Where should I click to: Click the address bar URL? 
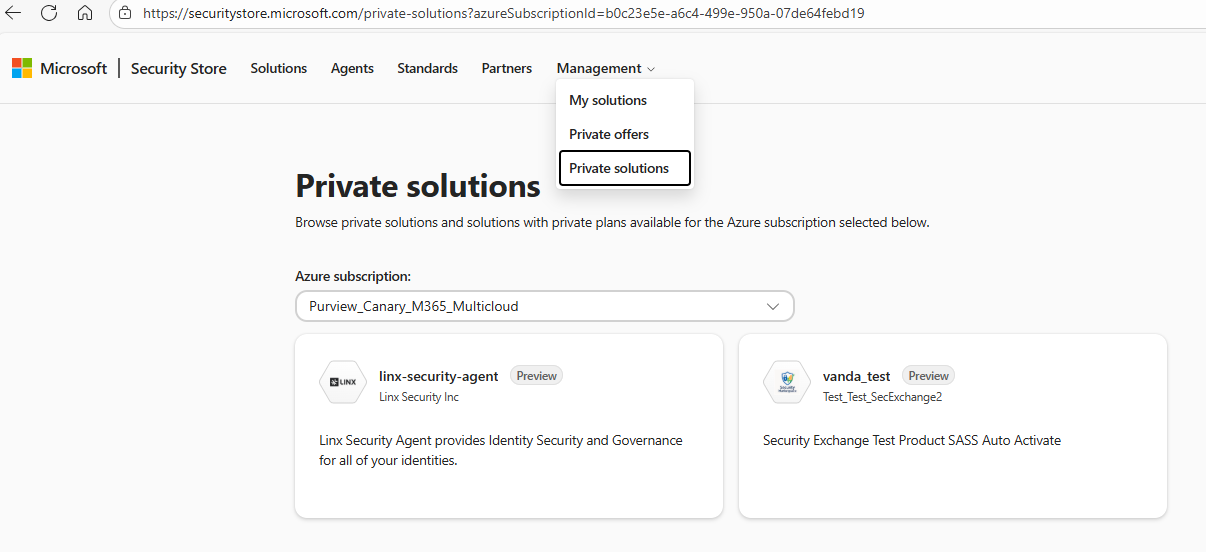[504, 13]
